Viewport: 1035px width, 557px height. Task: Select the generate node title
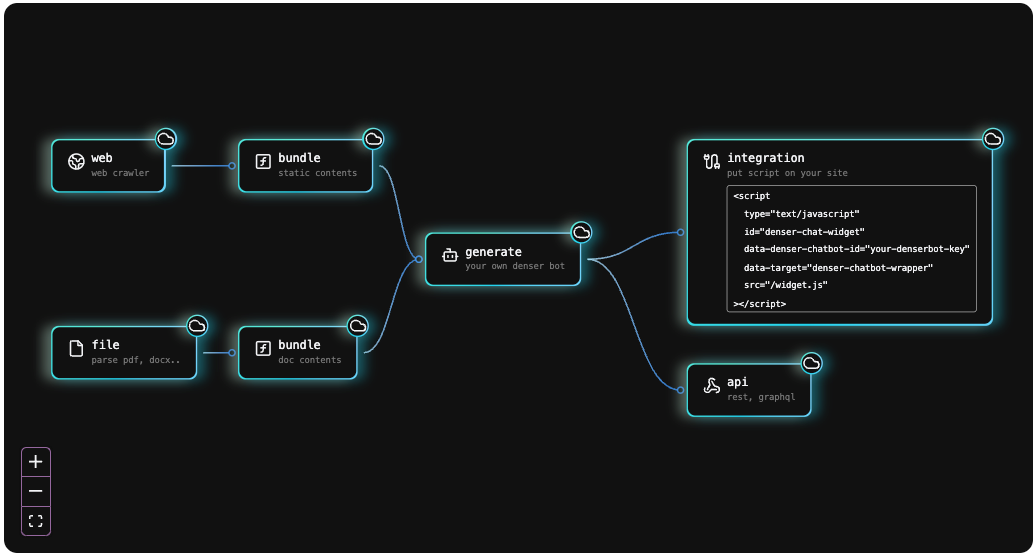493,252
